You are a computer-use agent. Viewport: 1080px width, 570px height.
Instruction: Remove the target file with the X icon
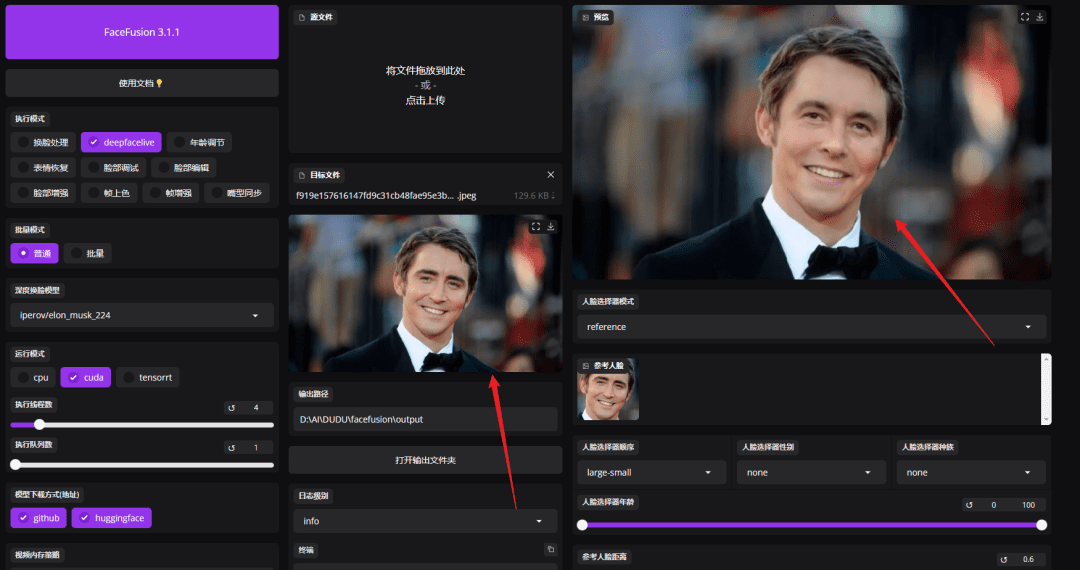pos(550,175)
